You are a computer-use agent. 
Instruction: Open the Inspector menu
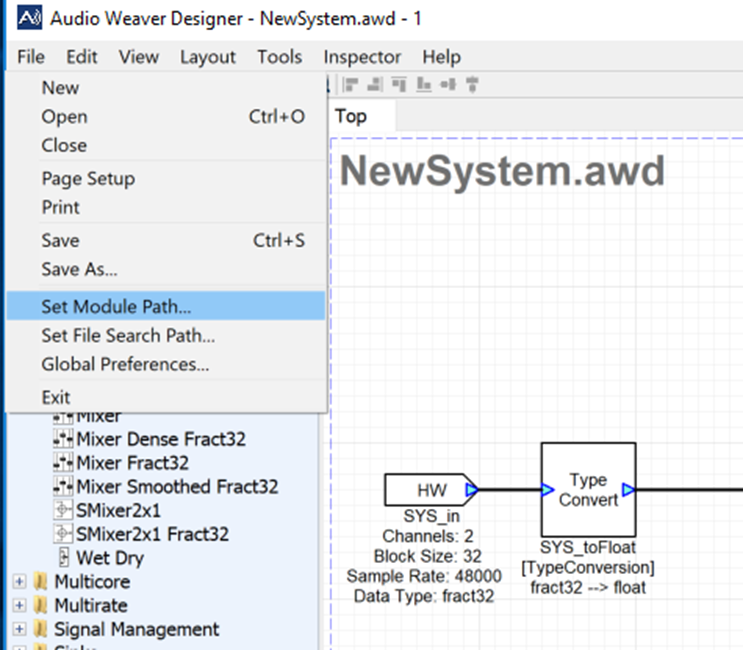[361, 57]
